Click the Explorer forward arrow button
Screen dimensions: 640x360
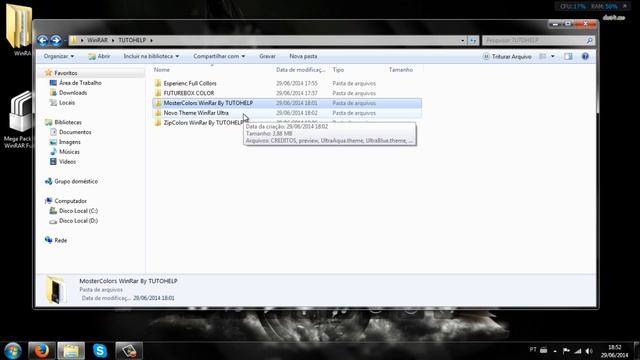coord(56,40)
